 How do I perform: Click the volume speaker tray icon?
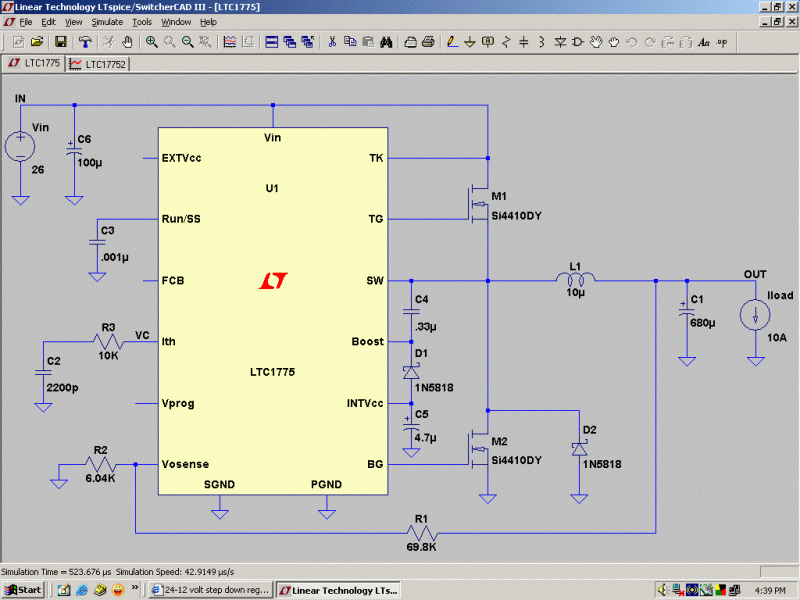[x=663, y=590]
